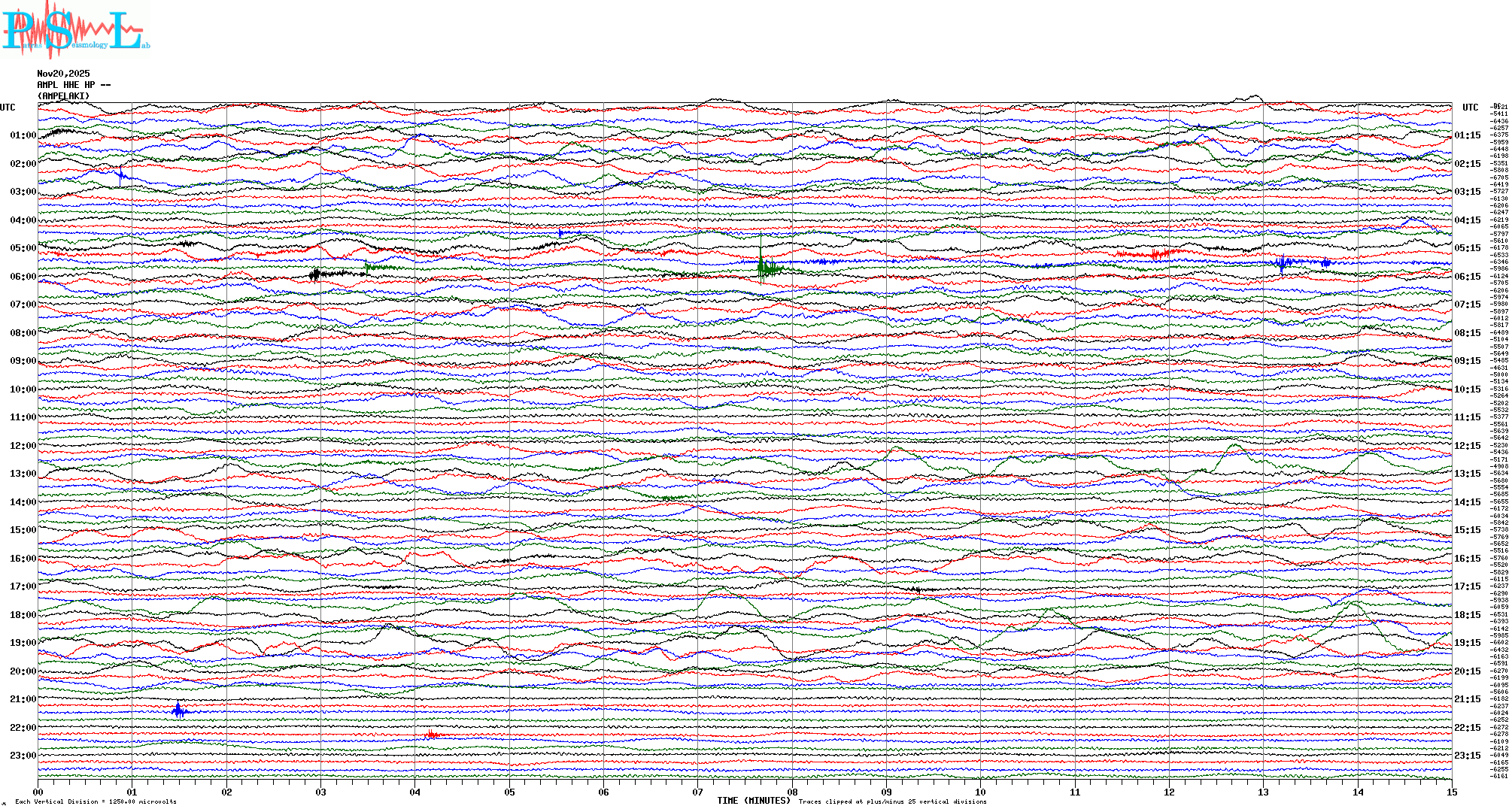This screenshot has height=812, width=1512.
Task: Click the small red event near minute 04
Action: [x=431, y=734]
